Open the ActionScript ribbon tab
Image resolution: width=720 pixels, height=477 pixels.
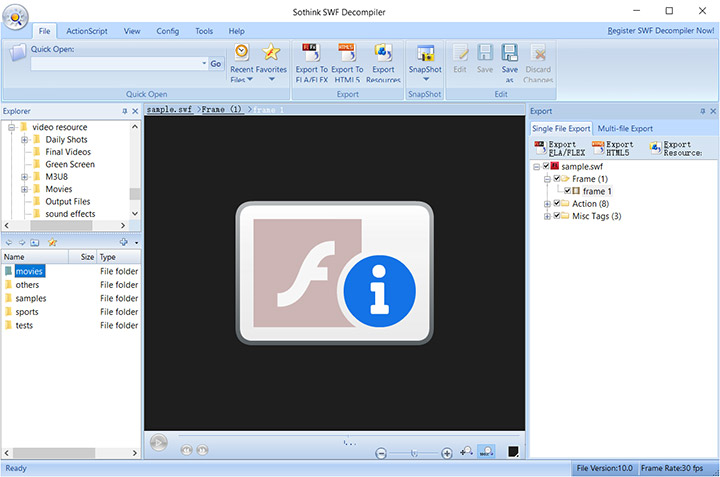(87, 31)
